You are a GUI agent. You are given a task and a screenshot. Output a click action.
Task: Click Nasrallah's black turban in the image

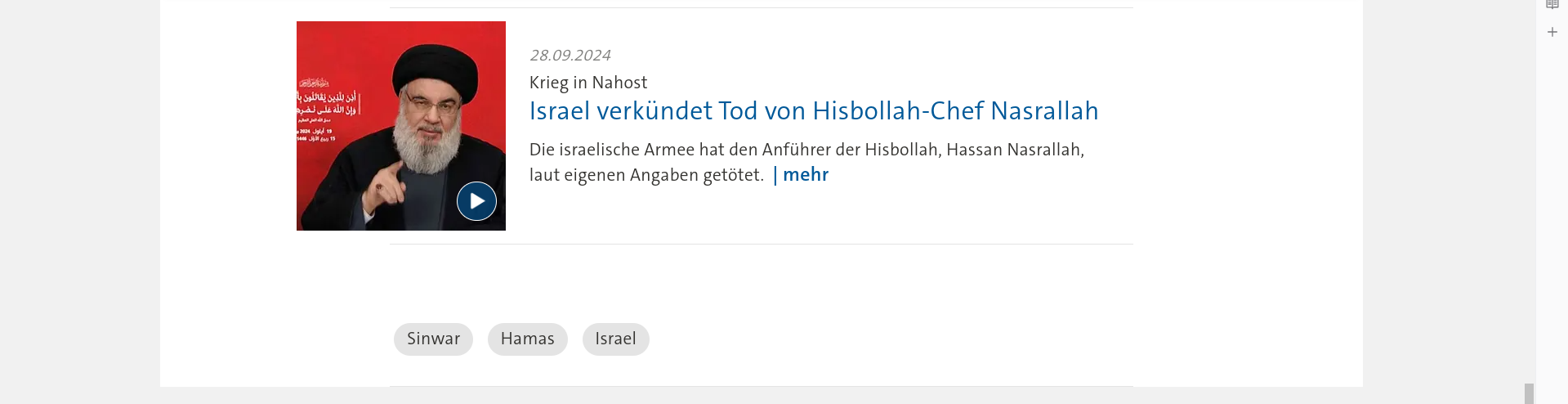435,66
